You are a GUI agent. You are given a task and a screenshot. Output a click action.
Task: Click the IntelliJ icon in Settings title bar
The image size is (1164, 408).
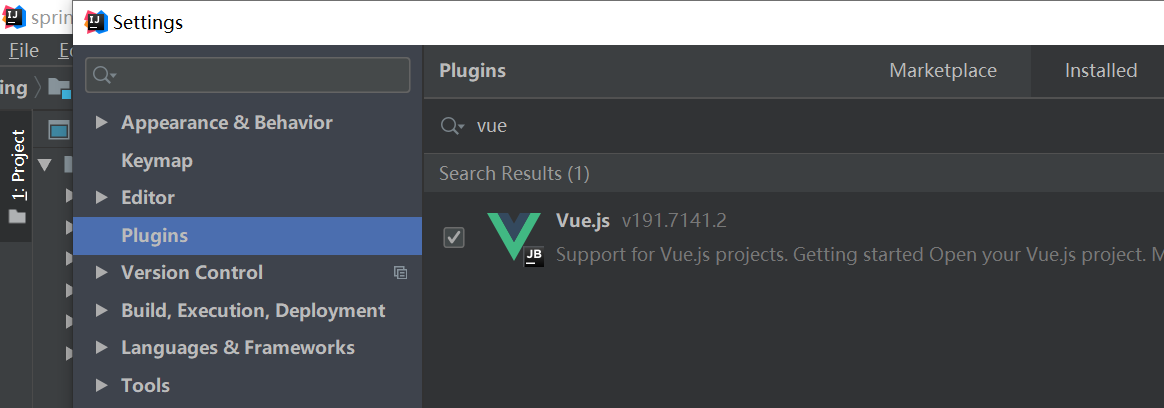[x=96, y=21]
